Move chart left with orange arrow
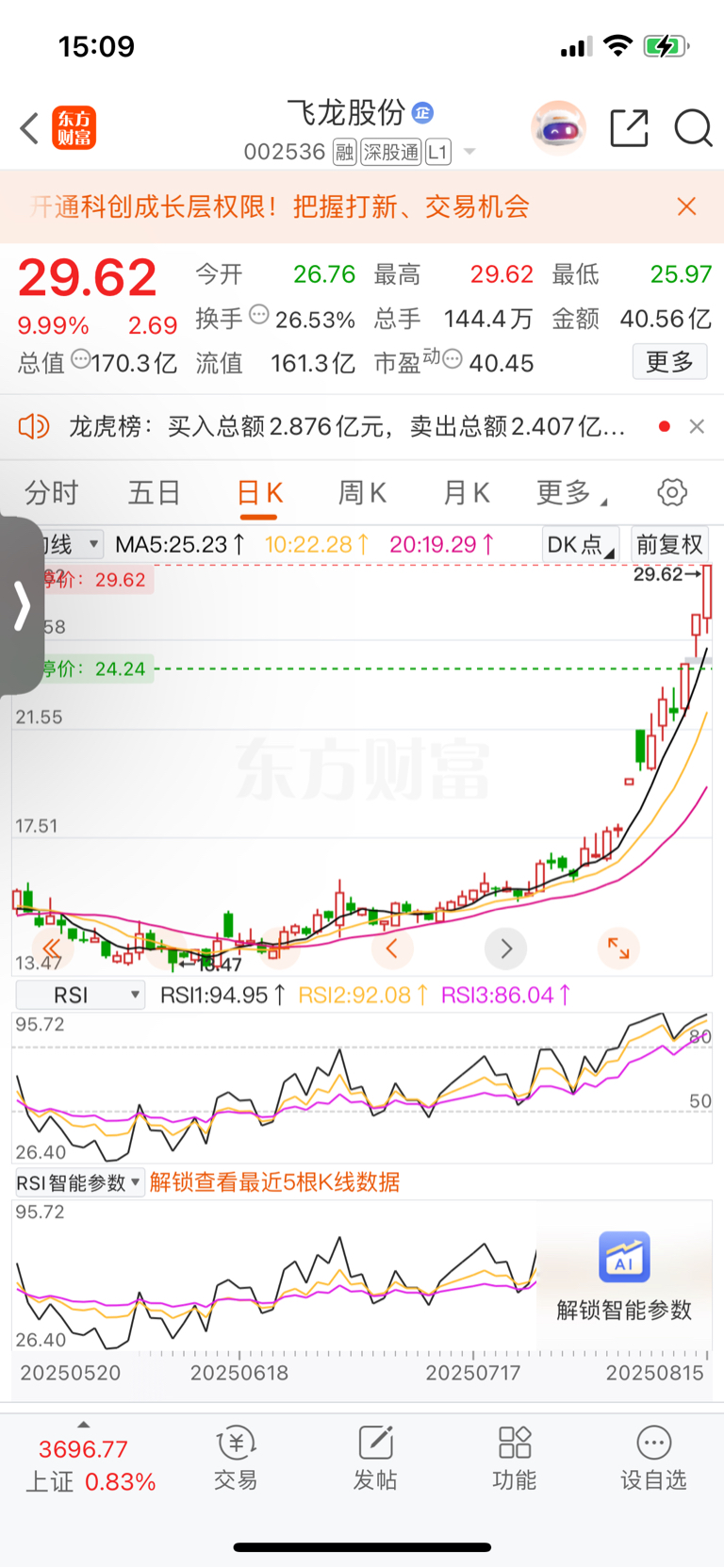The height and width of the screenshot is (1568, 724). [x=392, y=949]
